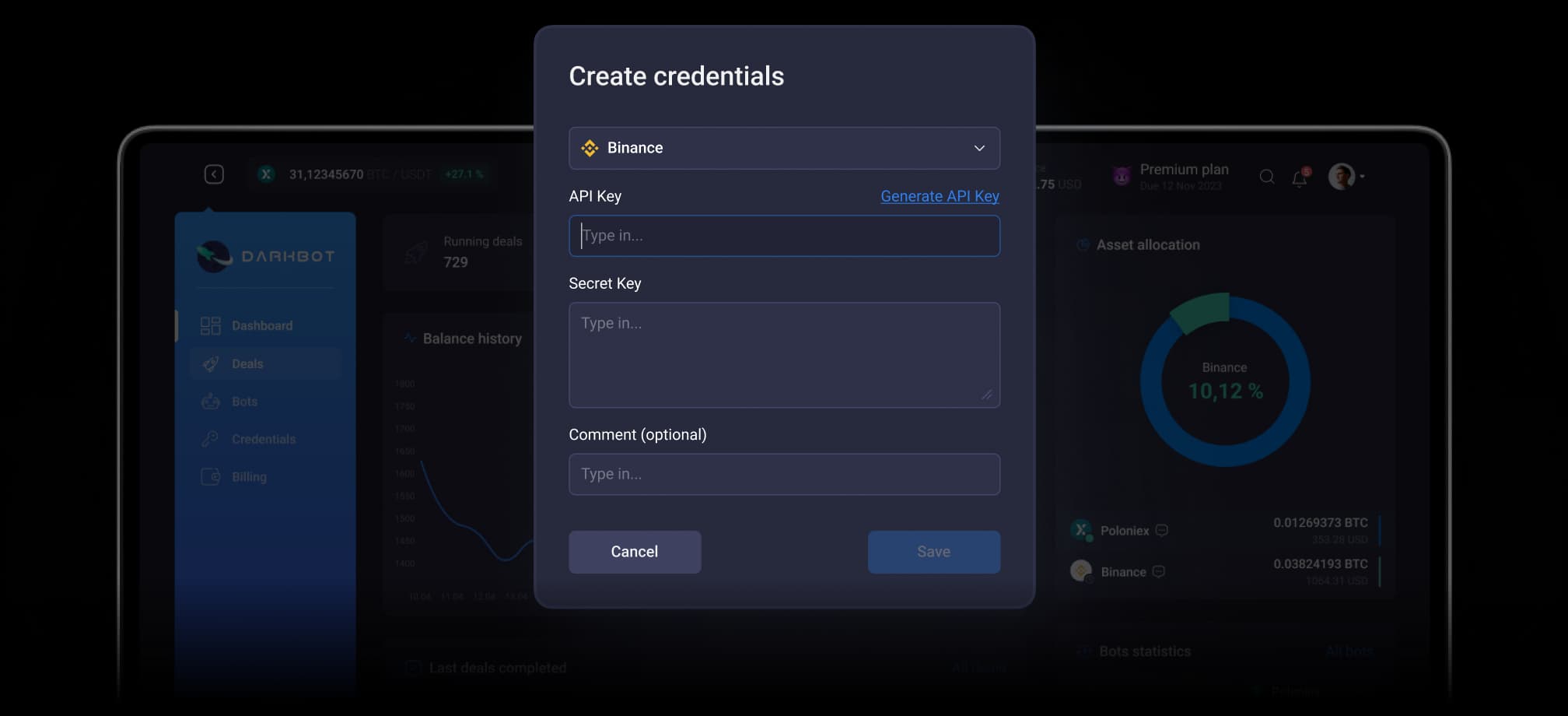Image resolution: width=1568 pixels, height=716 pixels.
Task: Open the exchange selection dropdown showing Binance
Action: [x=784, y=148]
